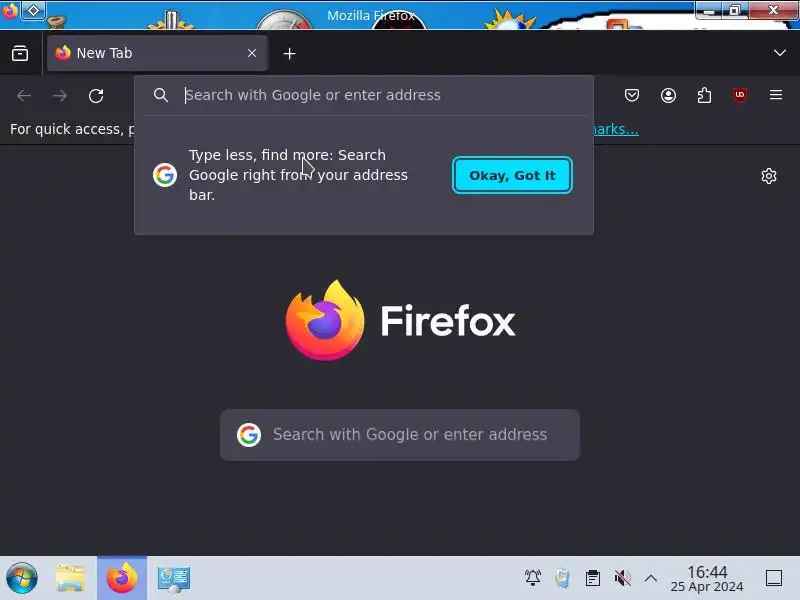
Task: Open the system settings taskbar icon
Action: coord(174,579)
